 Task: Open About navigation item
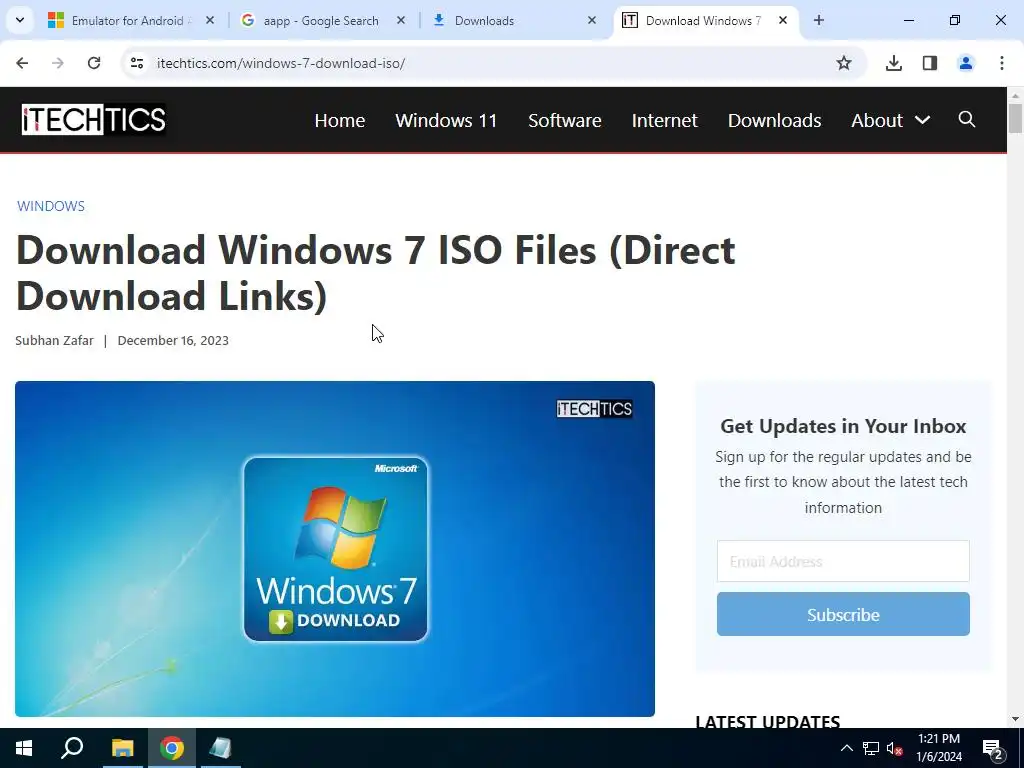(876, 120)
